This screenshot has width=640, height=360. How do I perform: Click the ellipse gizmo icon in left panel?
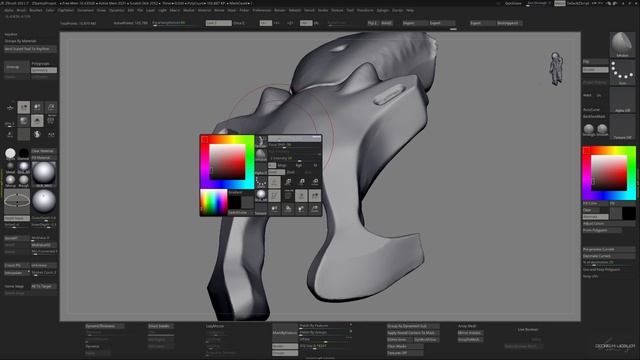pyautogui.click(x=17, y=201)
